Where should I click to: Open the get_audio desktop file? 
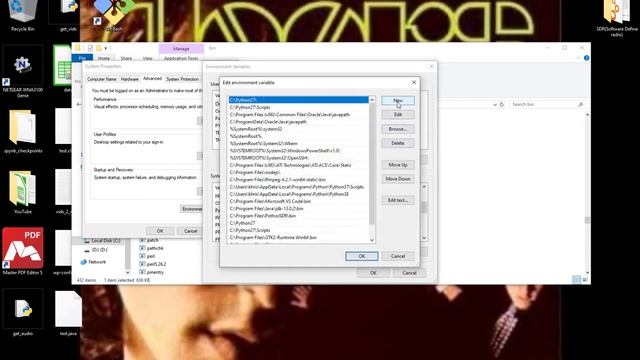(22, 313)
